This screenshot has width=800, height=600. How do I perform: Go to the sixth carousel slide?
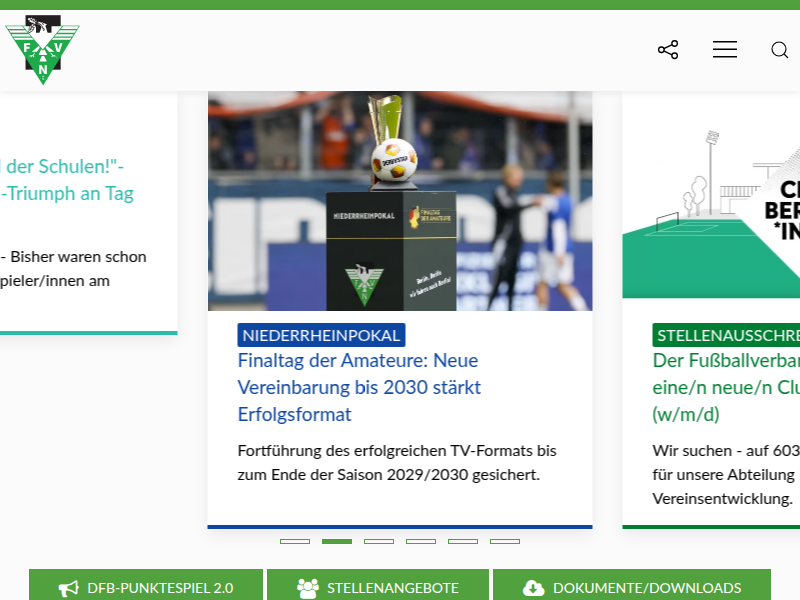pos(505,541)
